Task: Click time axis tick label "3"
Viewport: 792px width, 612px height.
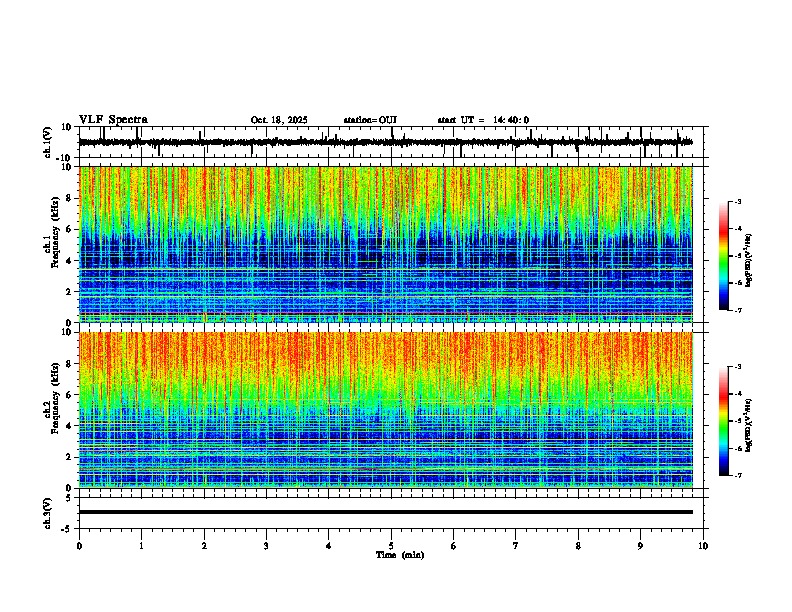Action: coord(266,546)
